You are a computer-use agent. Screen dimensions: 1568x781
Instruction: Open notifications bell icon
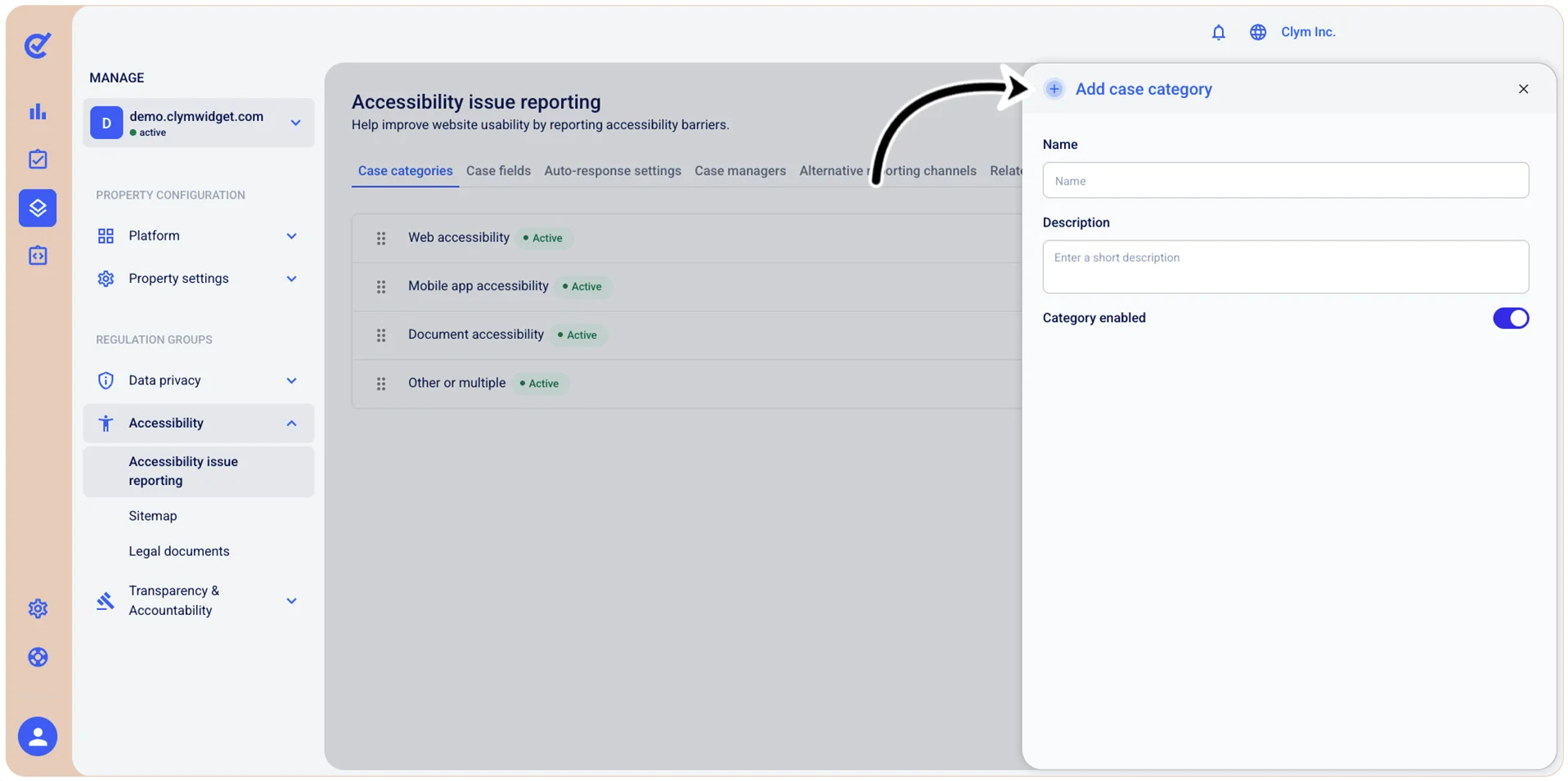[1218, 32]
